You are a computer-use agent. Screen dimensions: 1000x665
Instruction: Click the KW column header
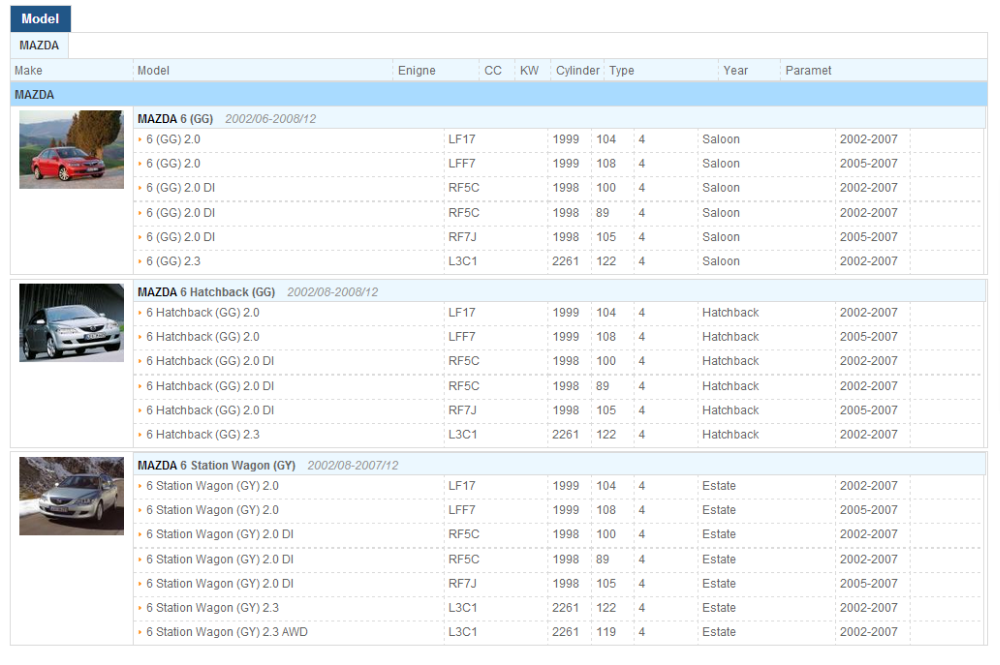[529, 71]
